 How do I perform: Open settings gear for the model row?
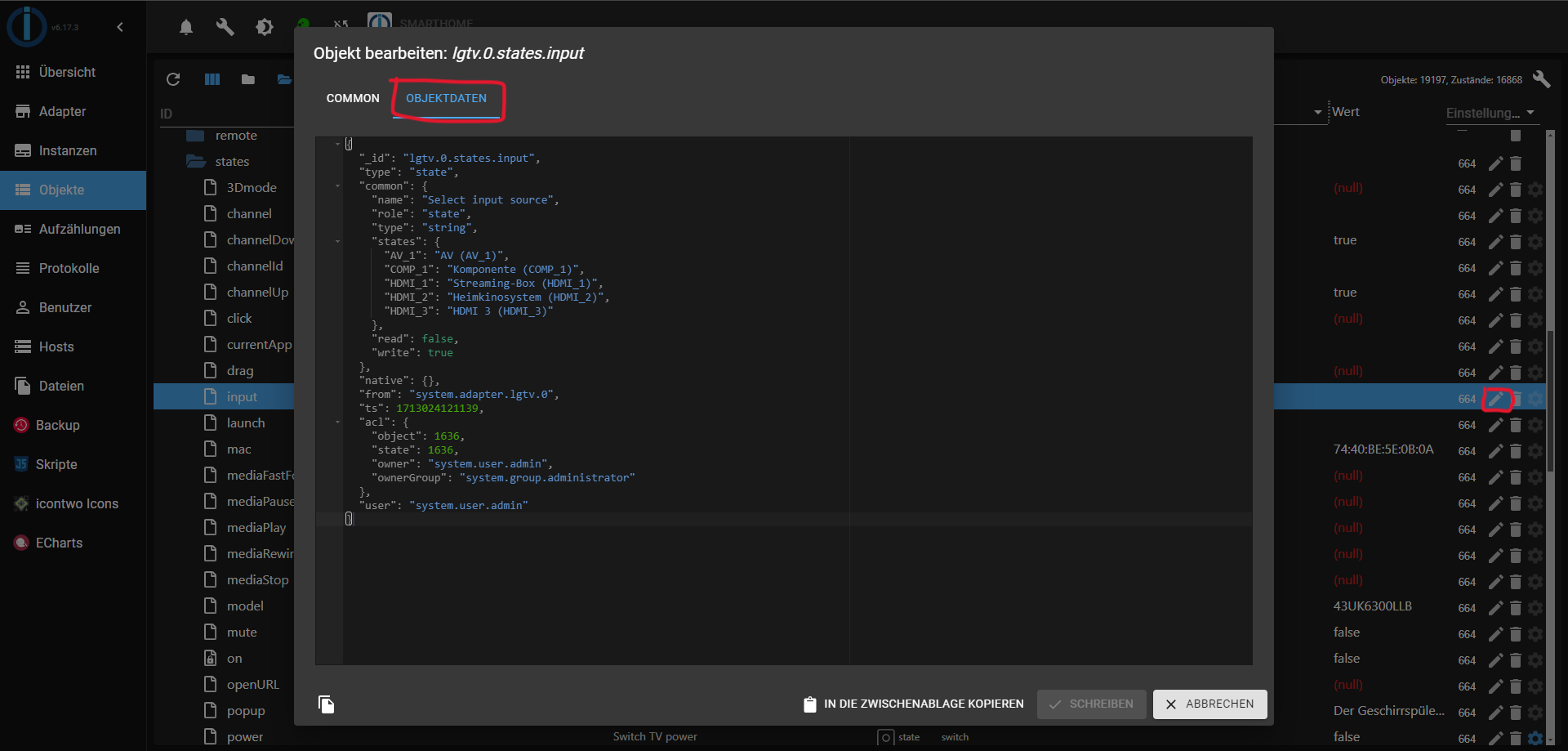(x=1535, y=608)
